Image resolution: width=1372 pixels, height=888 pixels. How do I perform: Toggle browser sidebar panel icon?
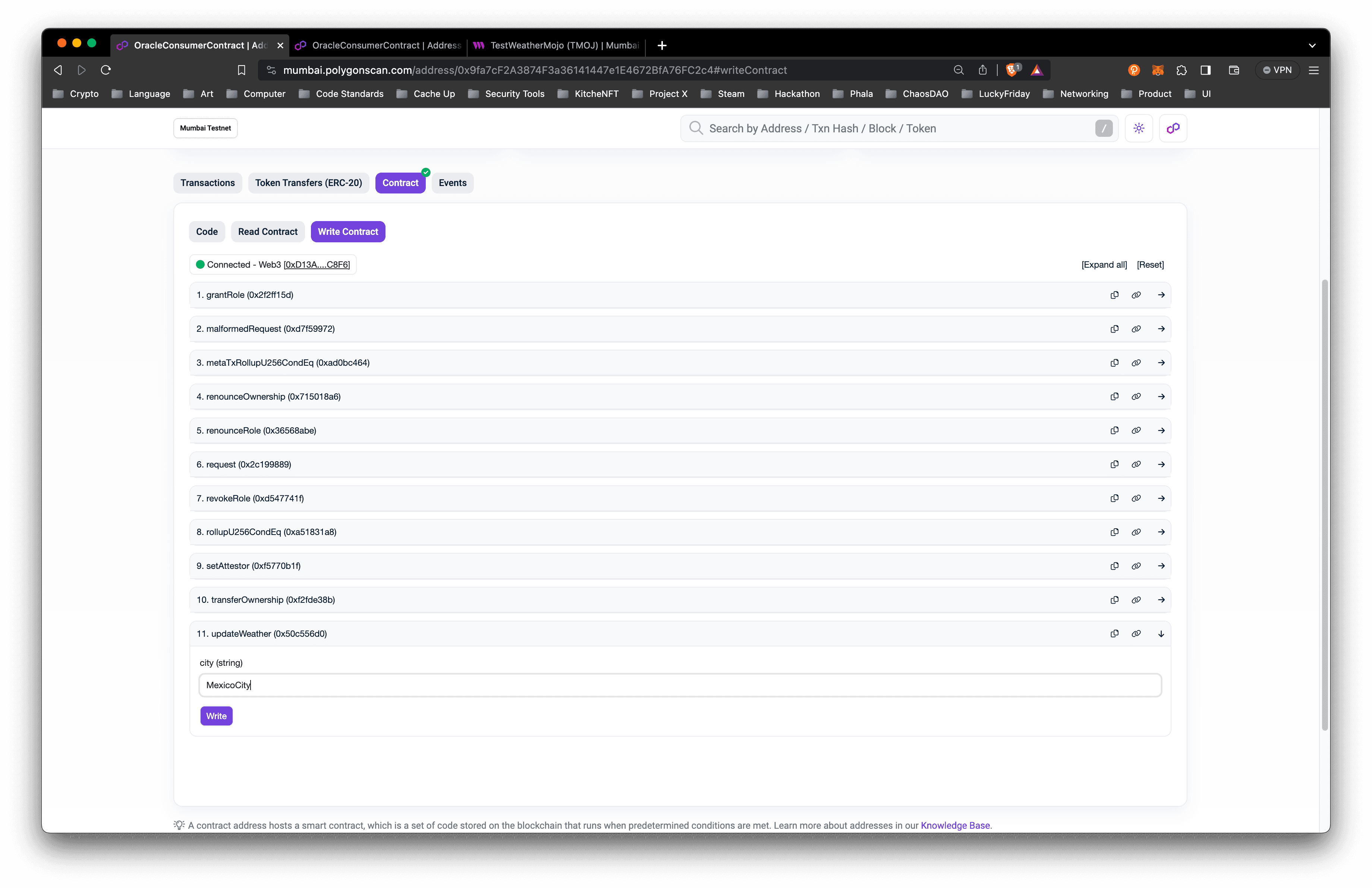tap(1205, 70)
